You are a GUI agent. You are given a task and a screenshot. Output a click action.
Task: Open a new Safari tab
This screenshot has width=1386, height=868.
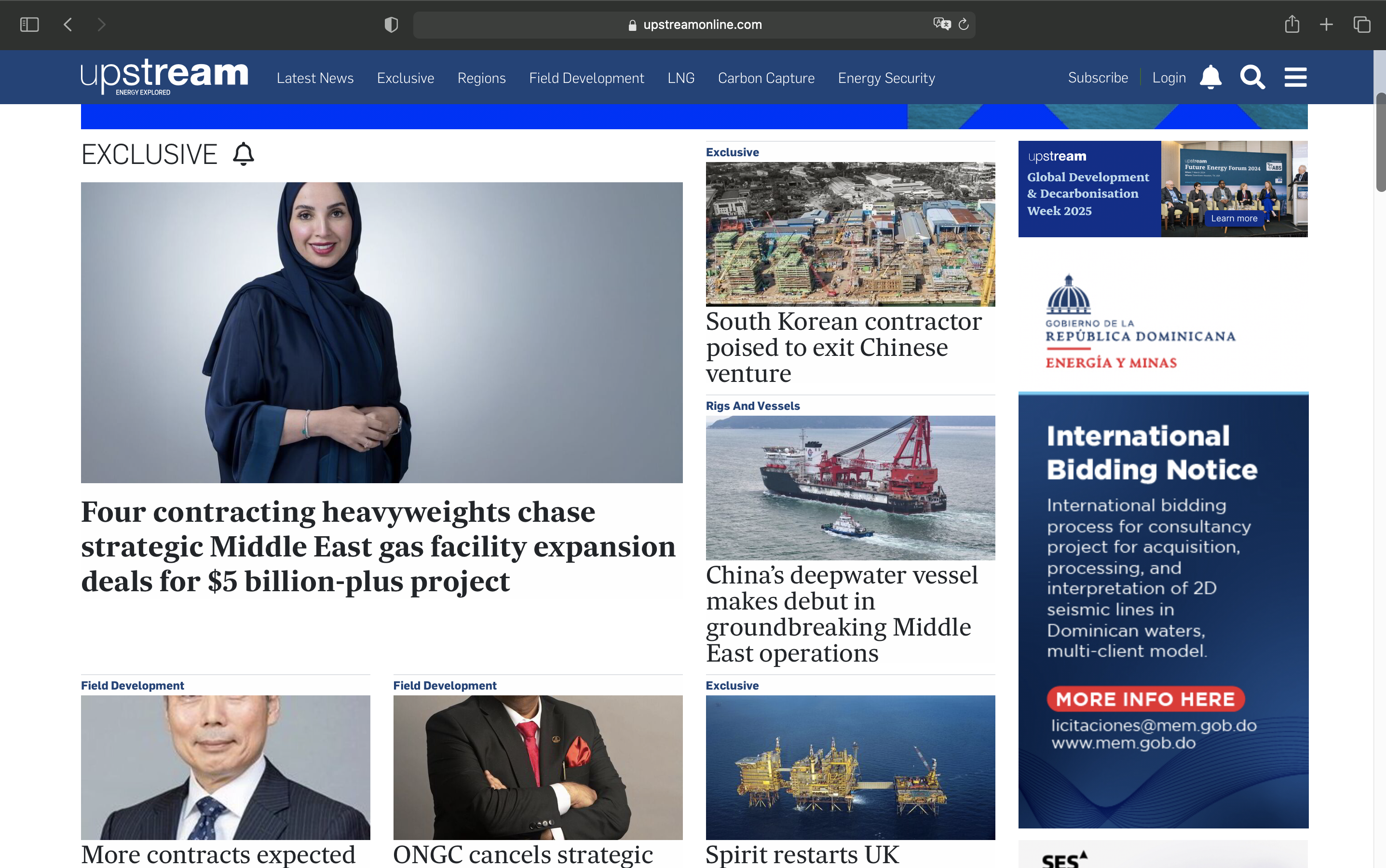(1326, 25)
